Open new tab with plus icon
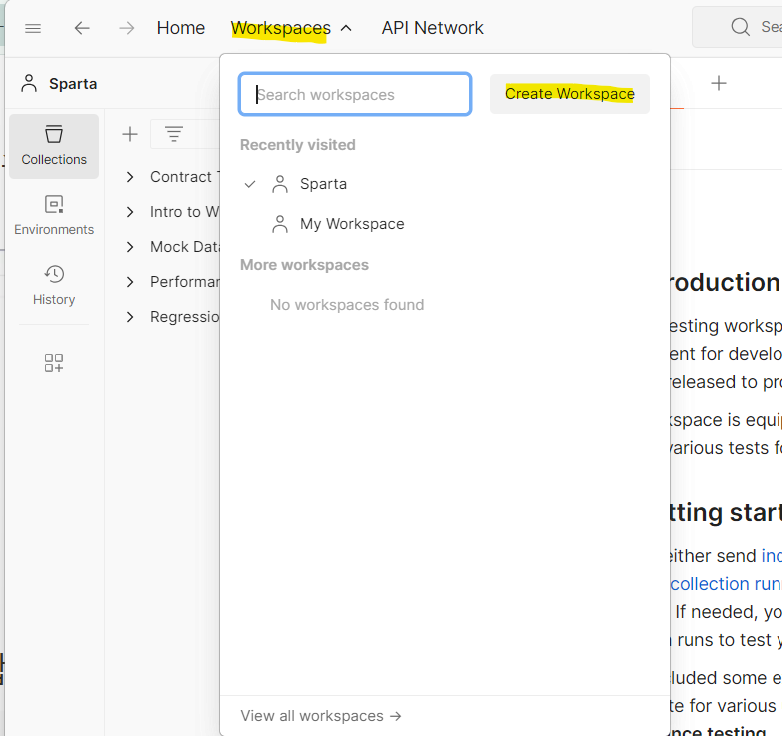The height and width of the screenshot is (736, 782). tap(719, 83)
